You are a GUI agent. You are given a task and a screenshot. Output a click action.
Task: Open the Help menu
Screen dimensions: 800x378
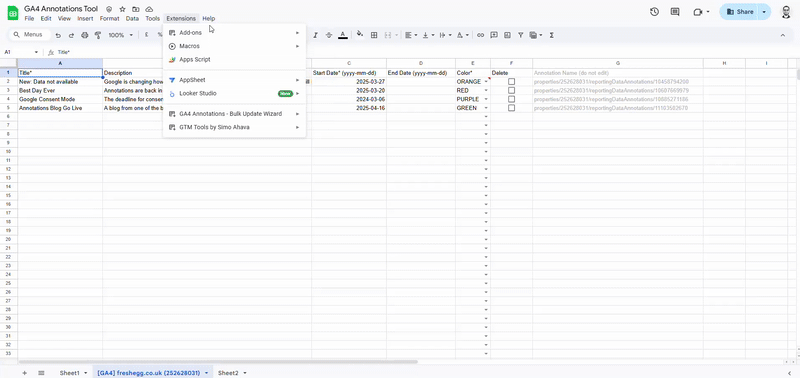tap(209, 18)
